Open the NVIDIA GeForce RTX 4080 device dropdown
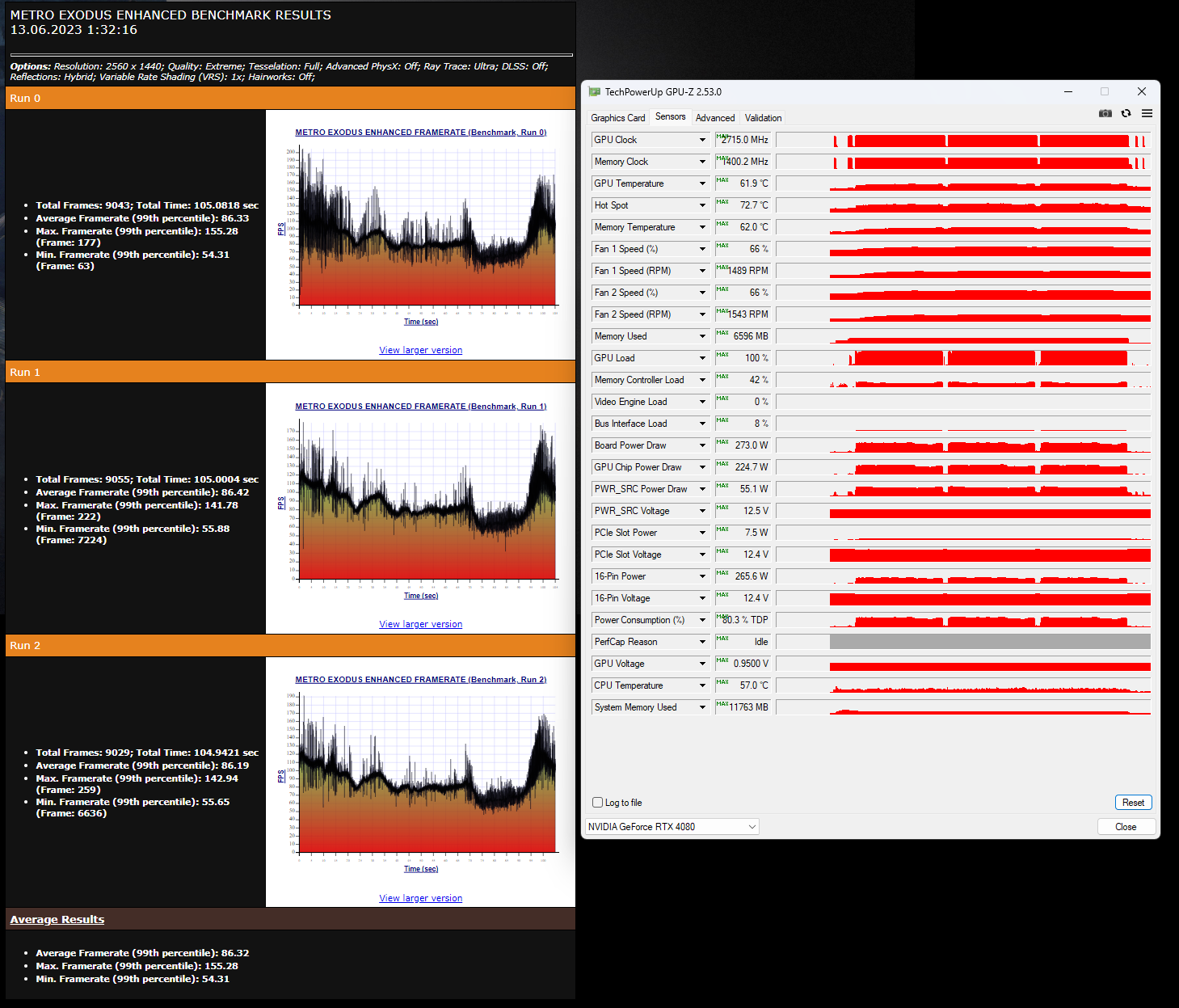Screen dimensions: 1179x1008 pyautogui.click(x=672, y=827)
